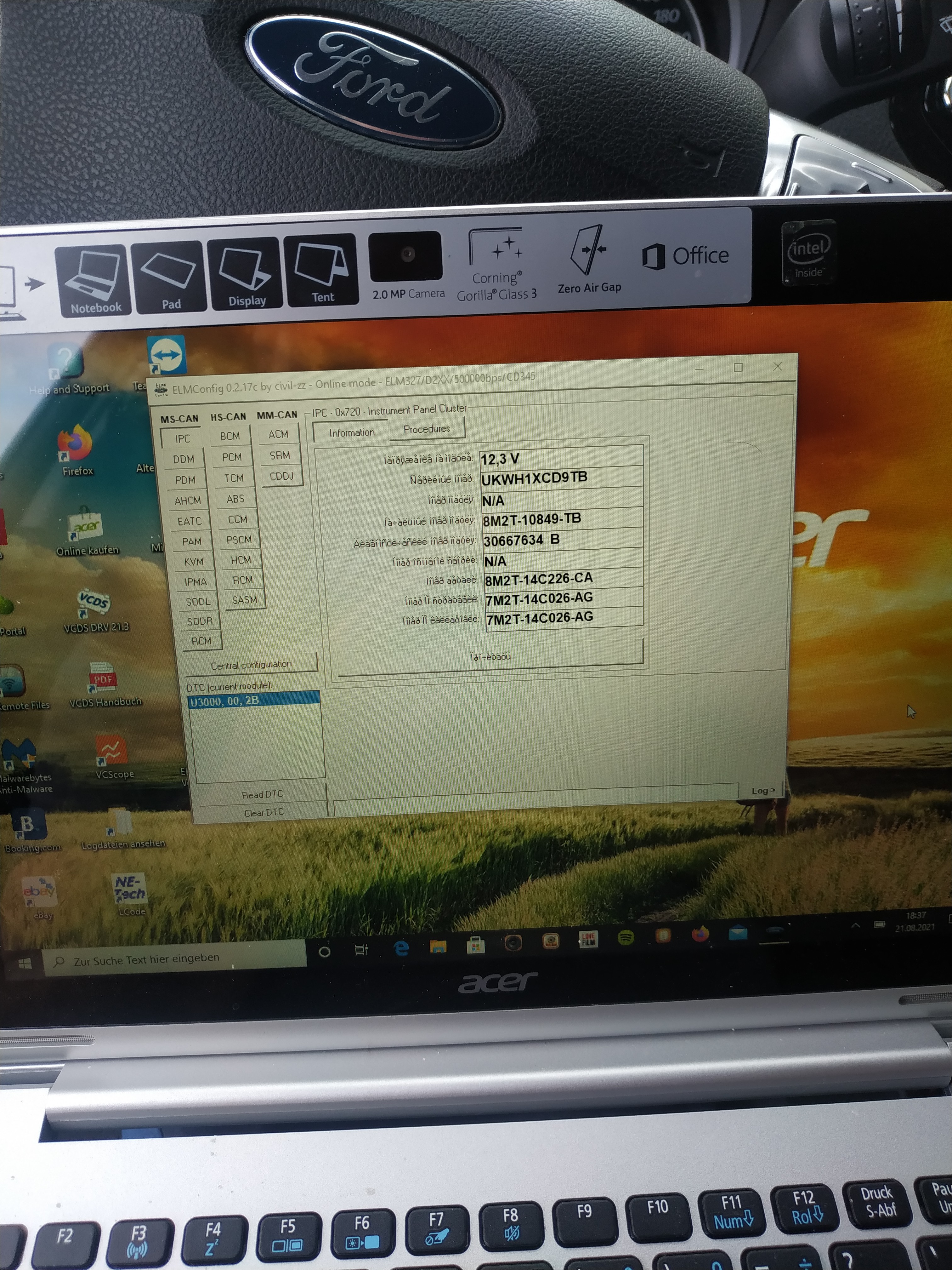Click the Edge icon in the taskbar
This screenshot has height=1270, width=952.
(402, 948)
